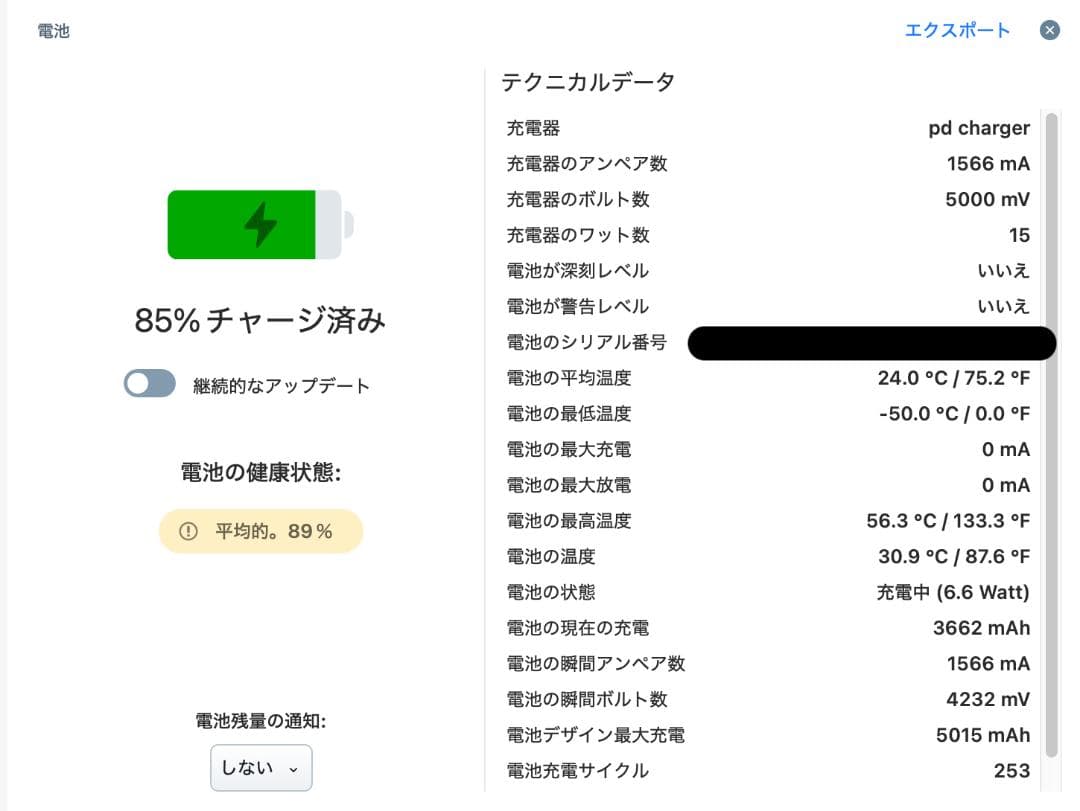The image size is (1080, 811).
Task: Click the warning circle icon in health badge
Action: point(188,531)
